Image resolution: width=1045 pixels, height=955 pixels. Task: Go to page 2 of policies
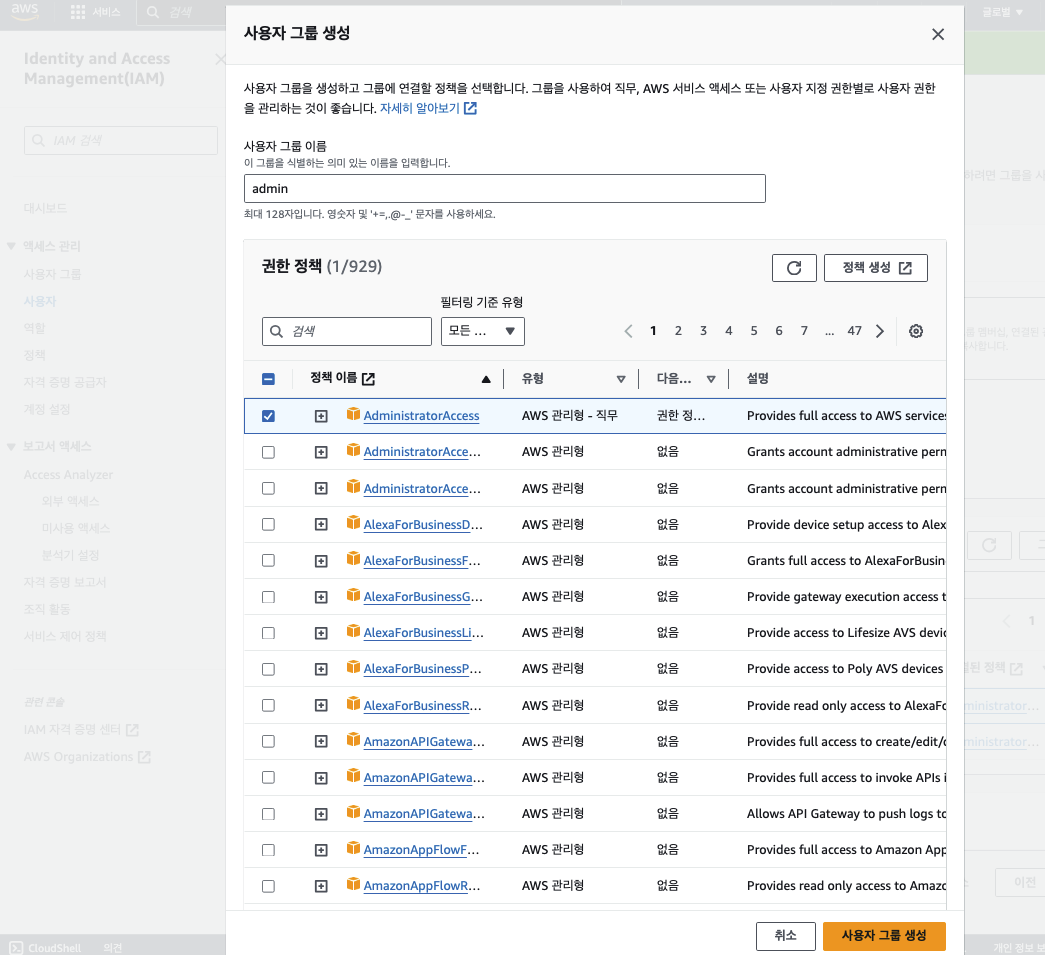(x=678, y=331)
